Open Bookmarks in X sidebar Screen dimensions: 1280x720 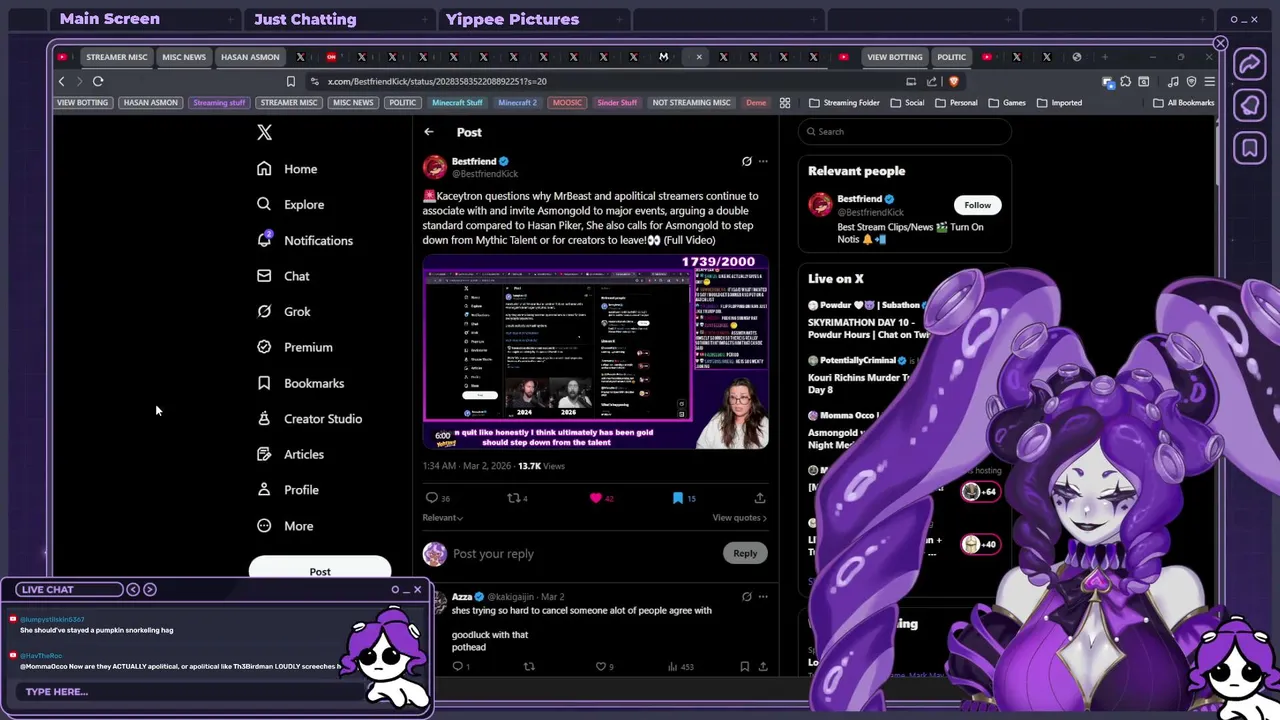(x=300, y=383)
